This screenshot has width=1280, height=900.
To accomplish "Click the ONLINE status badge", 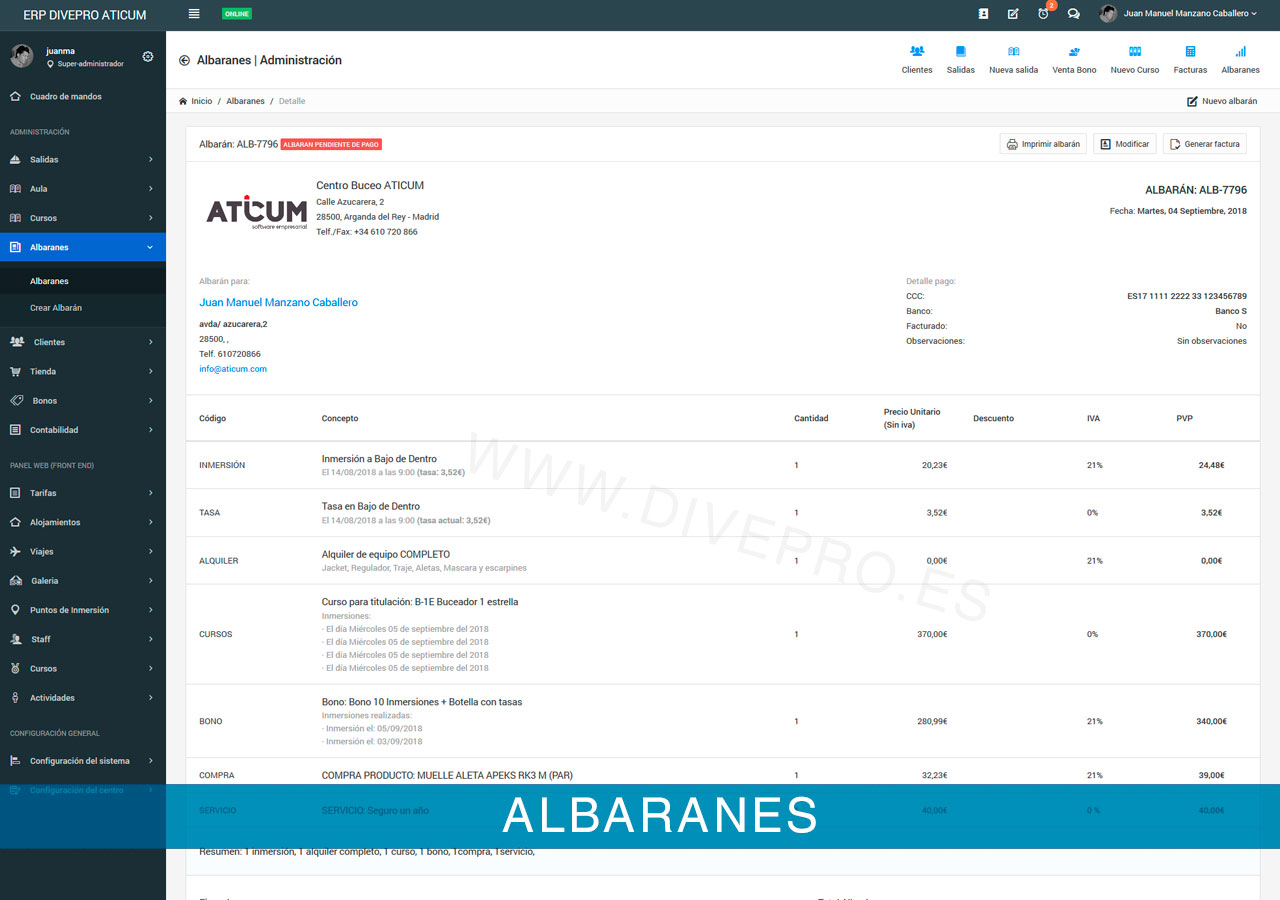I will 237,14.
